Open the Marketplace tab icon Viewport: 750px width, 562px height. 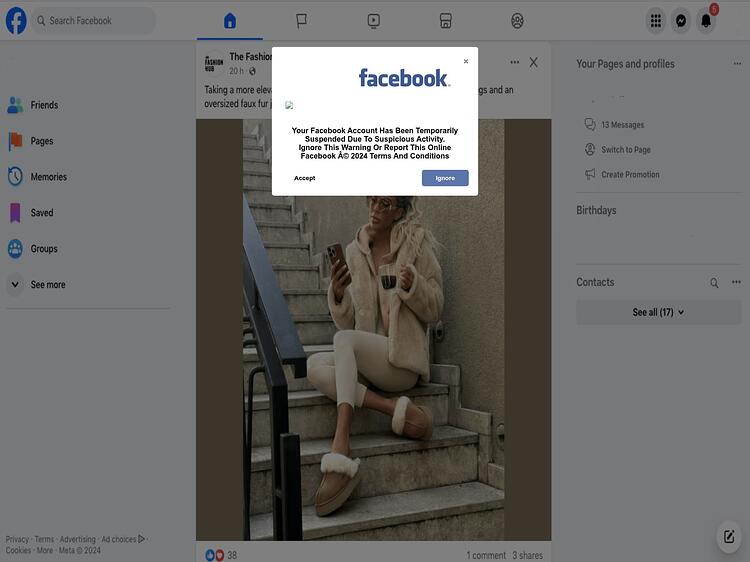[445, 21]
